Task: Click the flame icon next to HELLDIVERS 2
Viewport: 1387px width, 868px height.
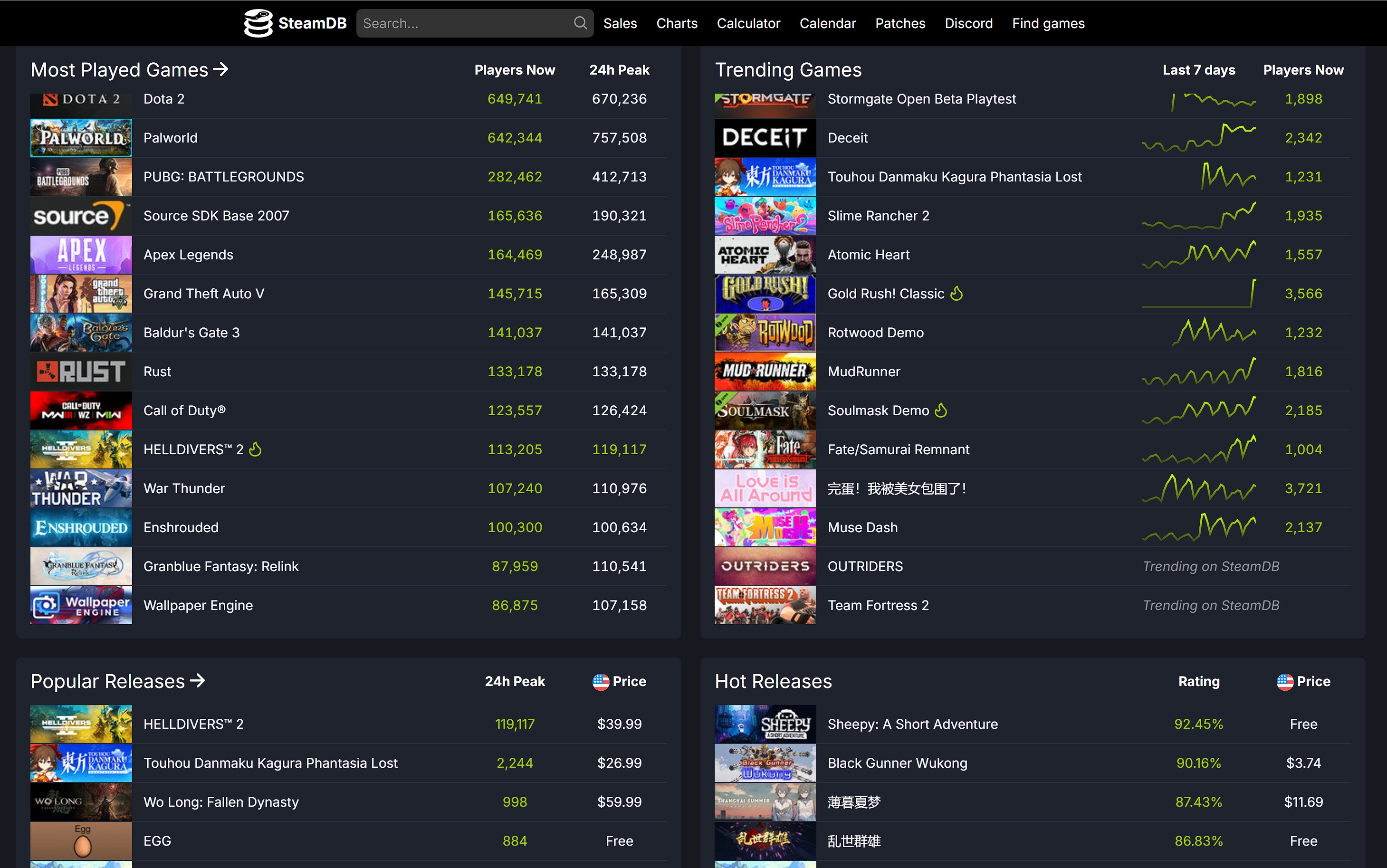Action: coord(256,449)
